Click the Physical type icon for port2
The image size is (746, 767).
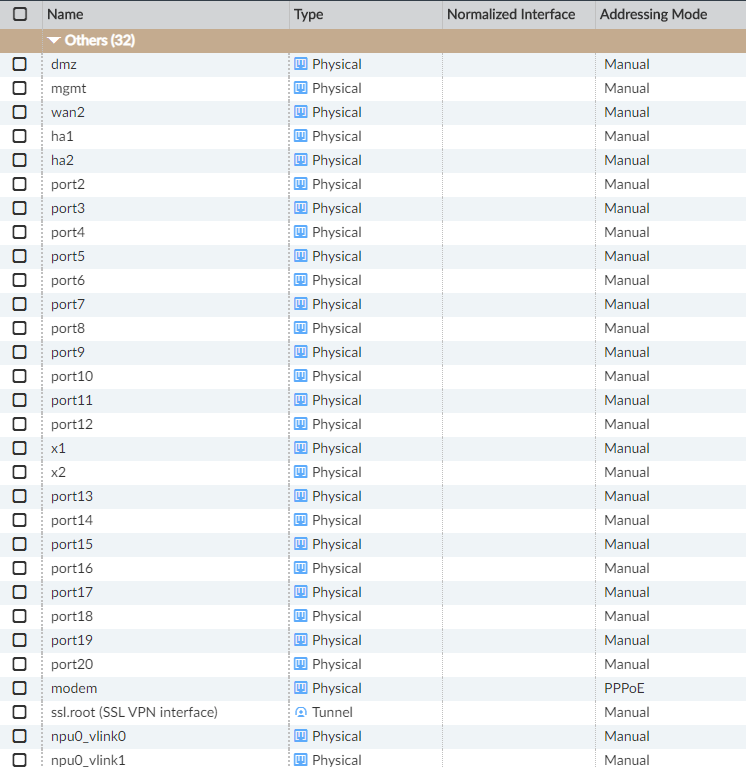[x=301, y=184]
